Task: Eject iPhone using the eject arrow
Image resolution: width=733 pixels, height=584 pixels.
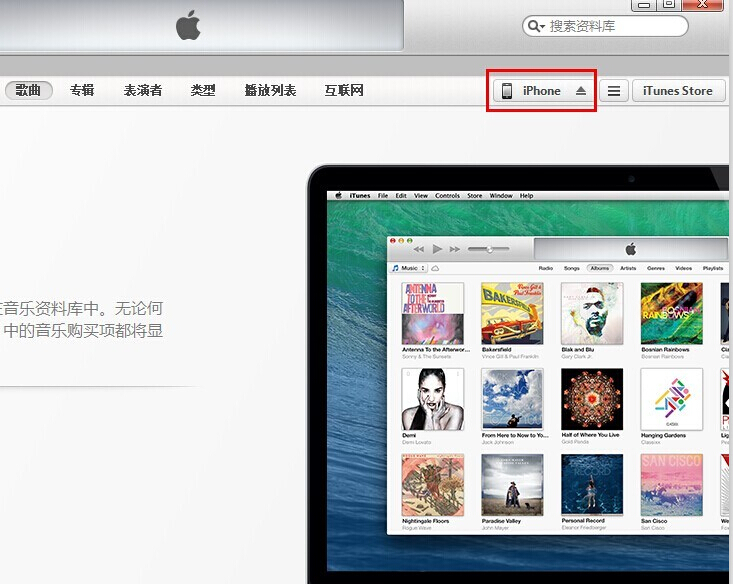Action: pos(581,90)
